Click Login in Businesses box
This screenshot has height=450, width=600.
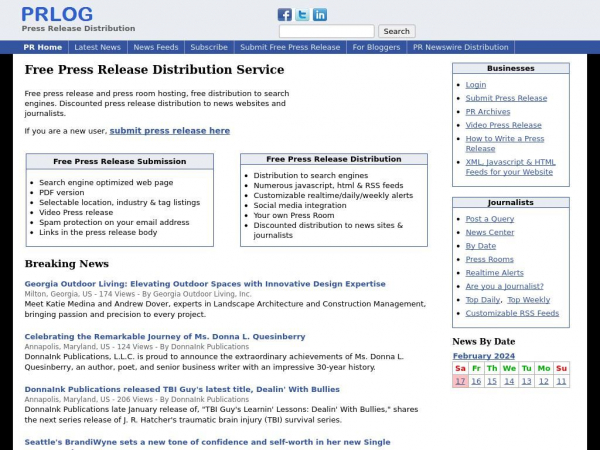(x=476, y=85)
